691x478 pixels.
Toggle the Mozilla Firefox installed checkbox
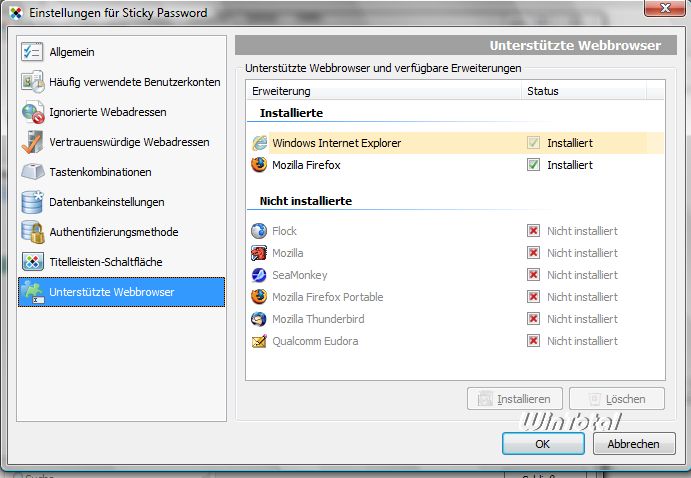533,165
